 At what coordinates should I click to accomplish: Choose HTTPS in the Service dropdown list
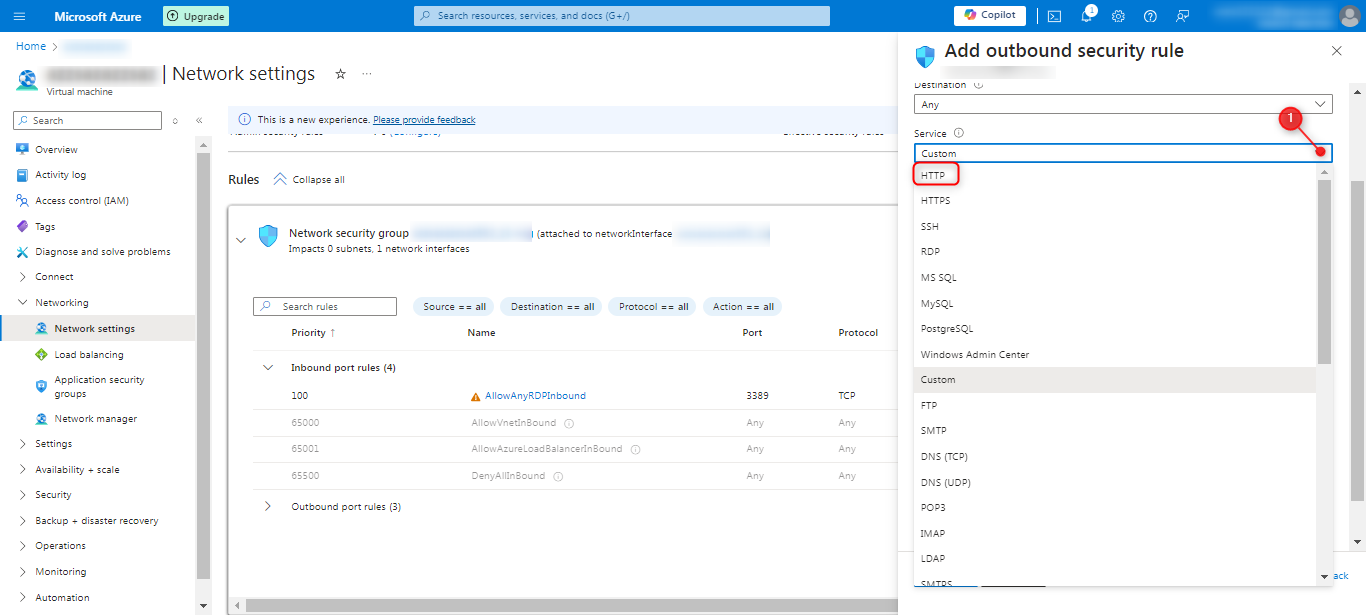(x=936, y=201)
